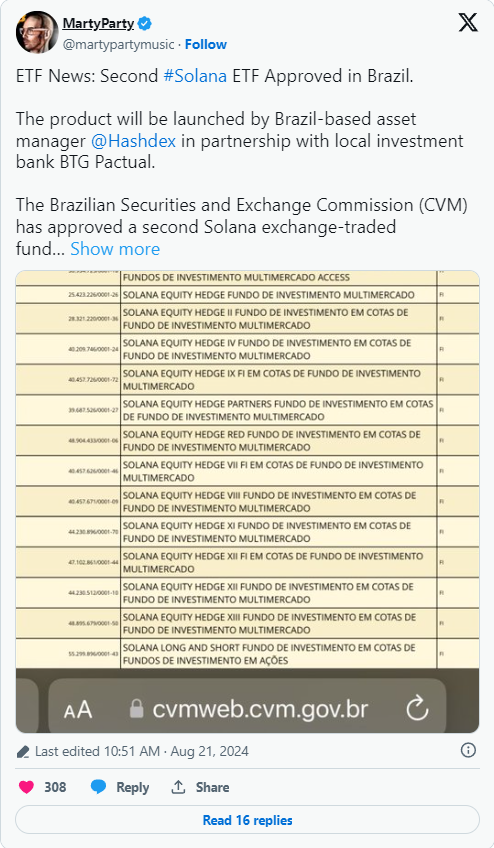
Task: Click the padlock icon beside the URL
Action: [137, 708]
